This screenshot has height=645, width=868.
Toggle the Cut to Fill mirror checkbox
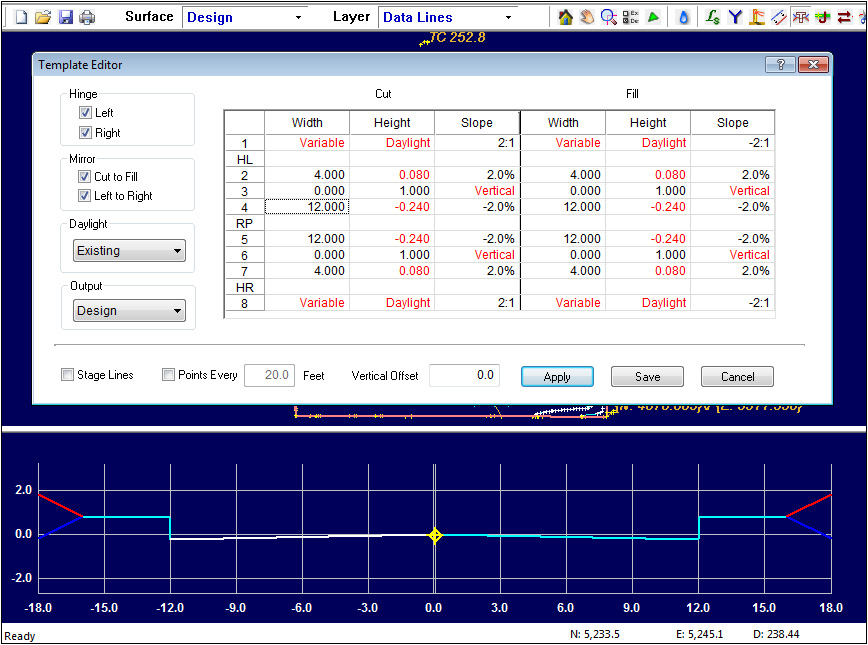click(x=85, y=177)
